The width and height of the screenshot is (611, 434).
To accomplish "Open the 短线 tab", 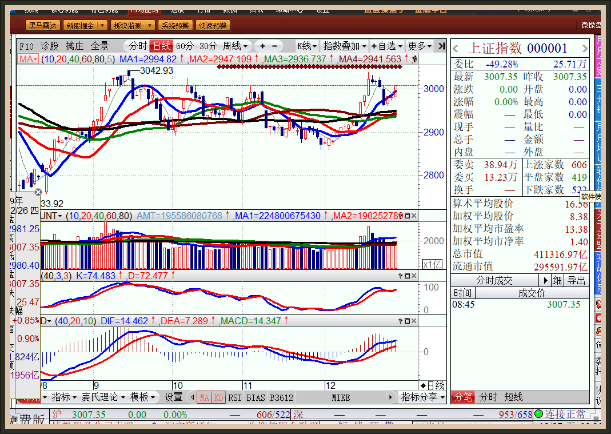I will pos(512,397).
